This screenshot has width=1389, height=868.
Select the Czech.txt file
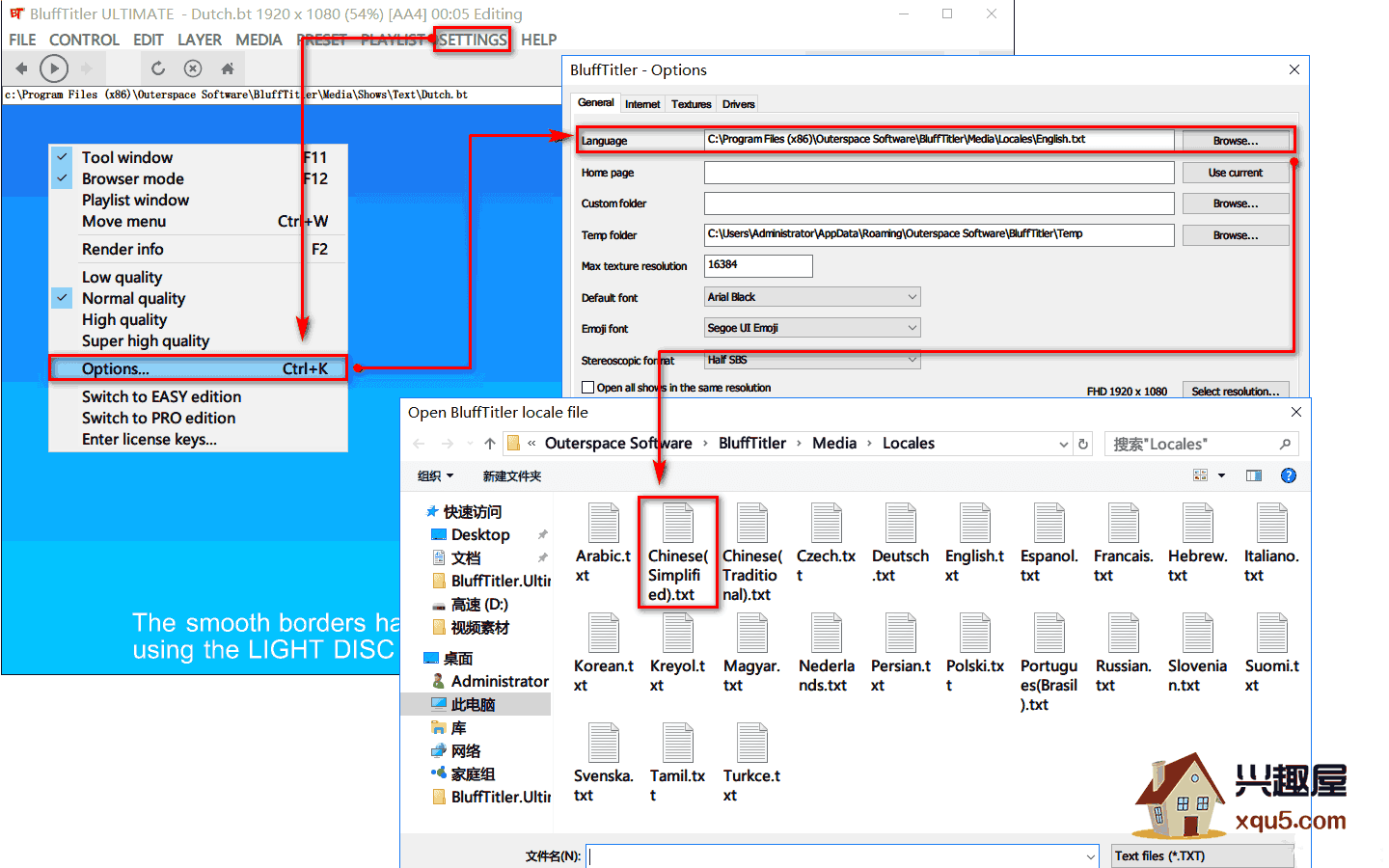coord(826,543)
